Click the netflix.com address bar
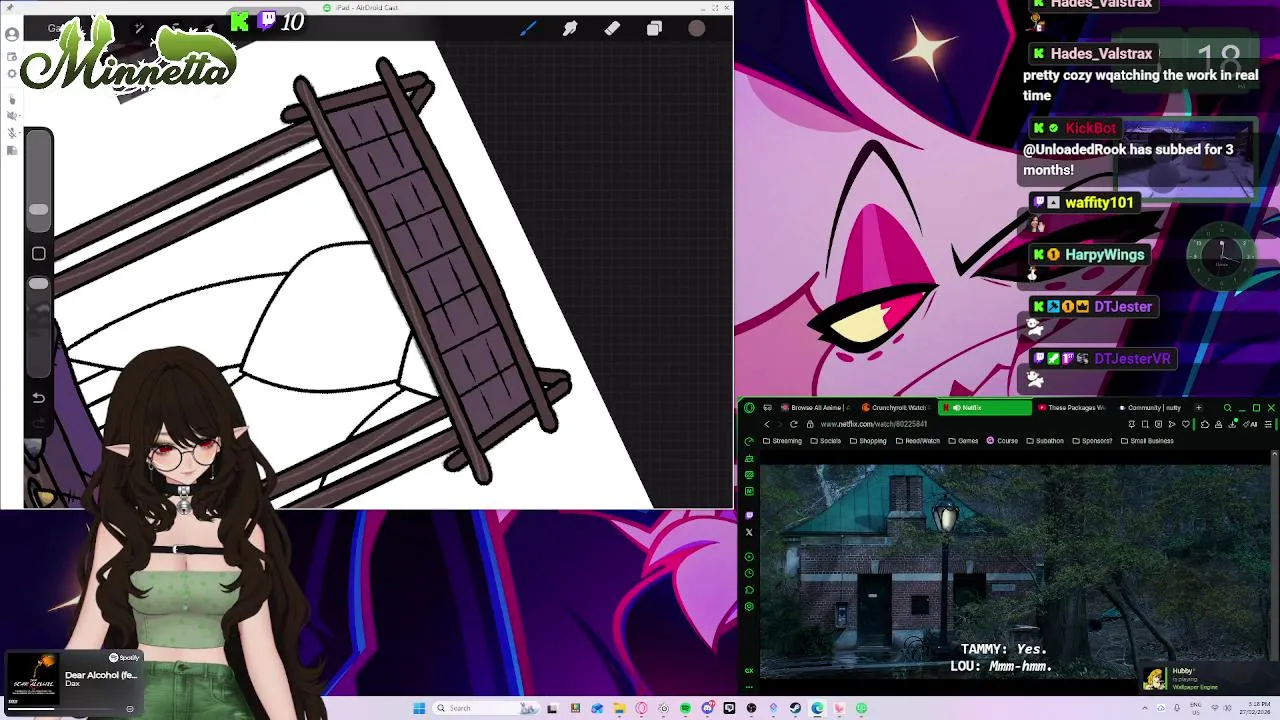The height and width of the screenshot is (720, 1280). 875,424
